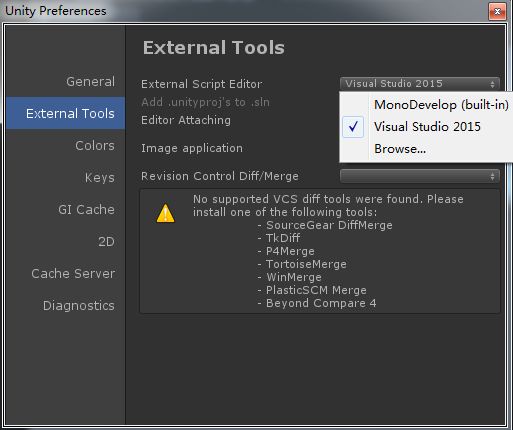Close the Unity Preferences window
513x430 pixels.
(497, 12)
